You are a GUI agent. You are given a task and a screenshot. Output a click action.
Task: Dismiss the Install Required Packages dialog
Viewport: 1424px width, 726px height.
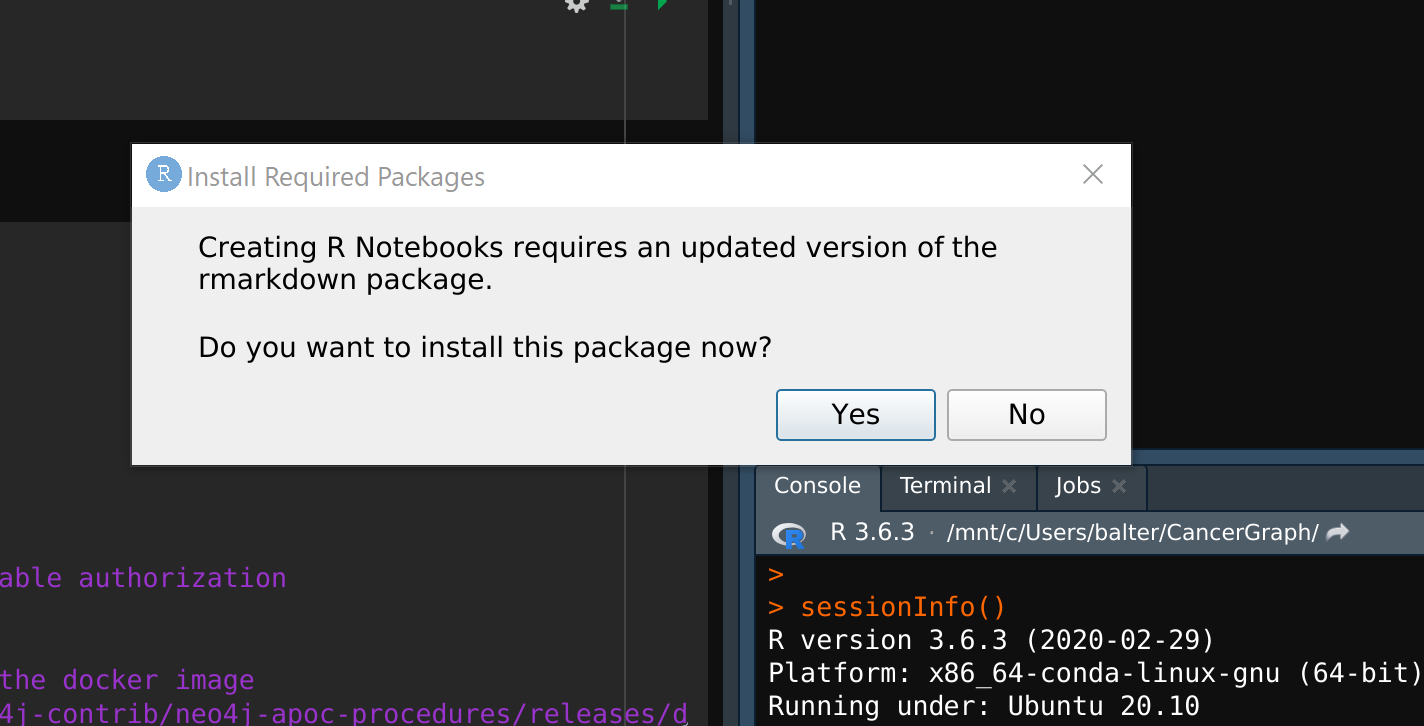click(1092, 174)
